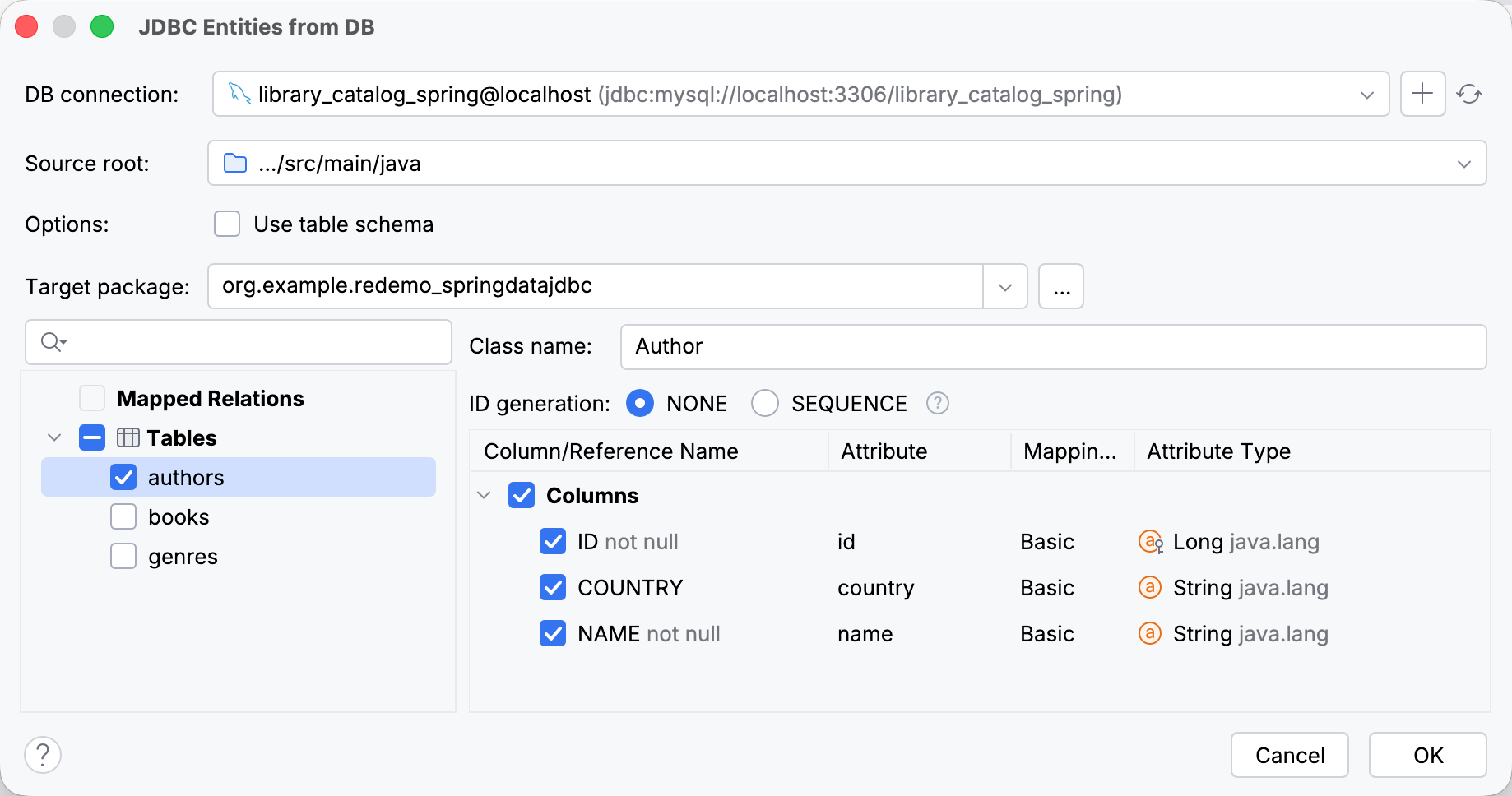
Task: Open the help icon beside SEQUENCE
Action: (x=938, y=403)
